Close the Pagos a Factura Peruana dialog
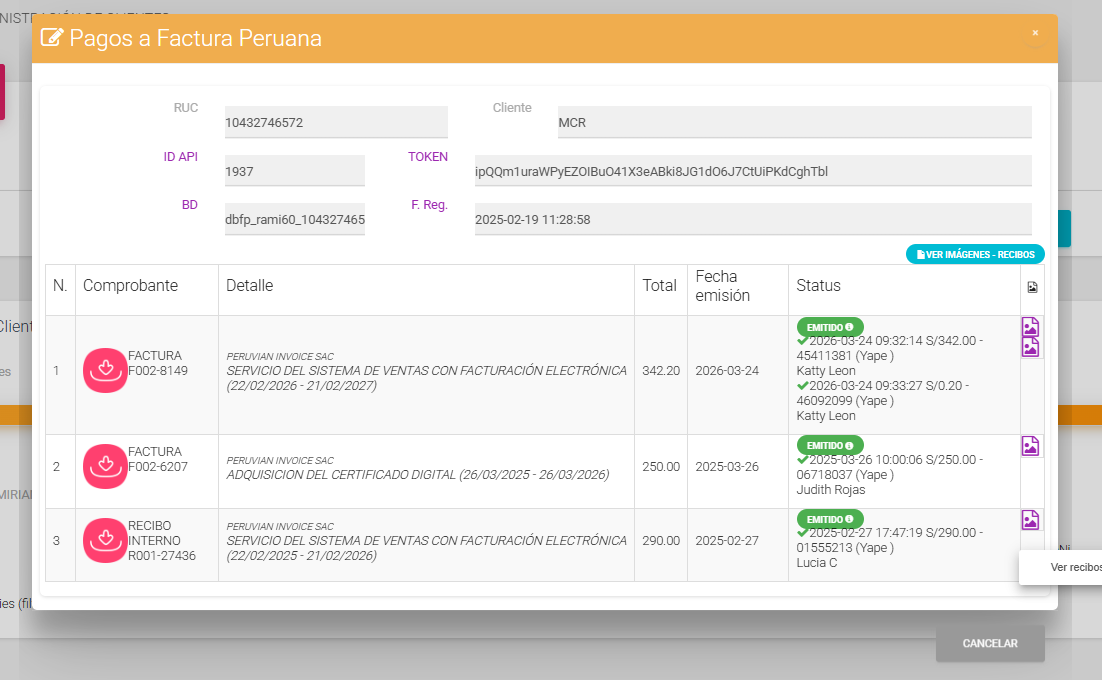The width and height of the screenshot is (1102, 680). point(1035,33)
